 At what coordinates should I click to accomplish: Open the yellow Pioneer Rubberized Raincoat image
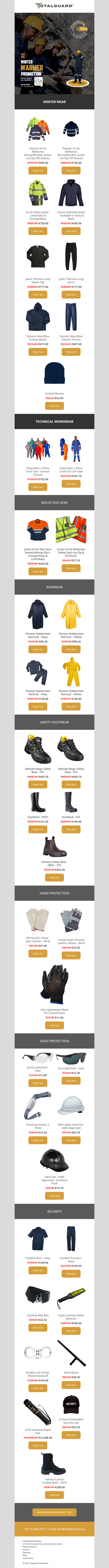[x=71, y=614]
